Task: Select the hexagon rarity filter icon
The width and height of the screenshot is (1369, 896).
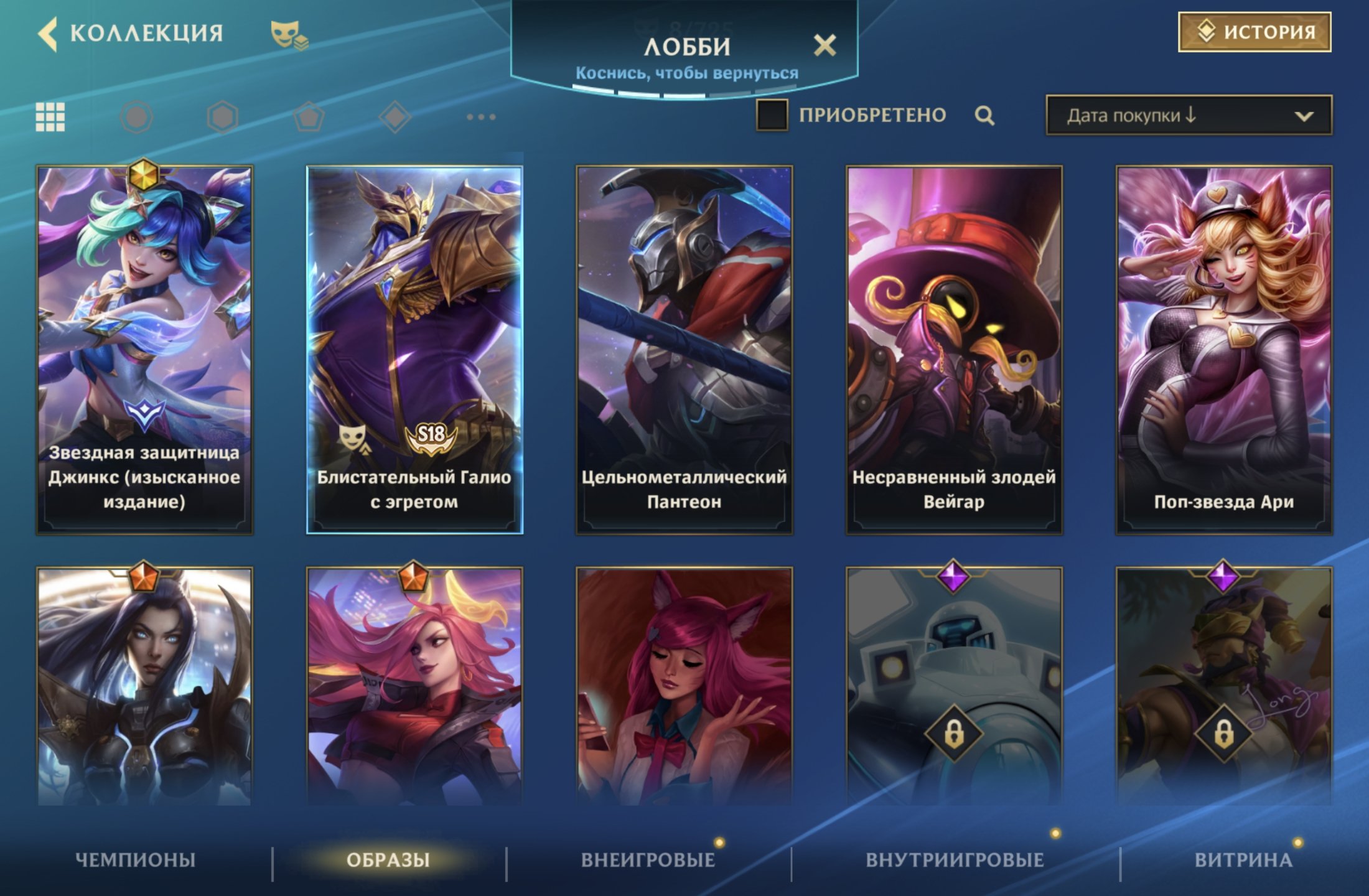Action: click(222, 117)
